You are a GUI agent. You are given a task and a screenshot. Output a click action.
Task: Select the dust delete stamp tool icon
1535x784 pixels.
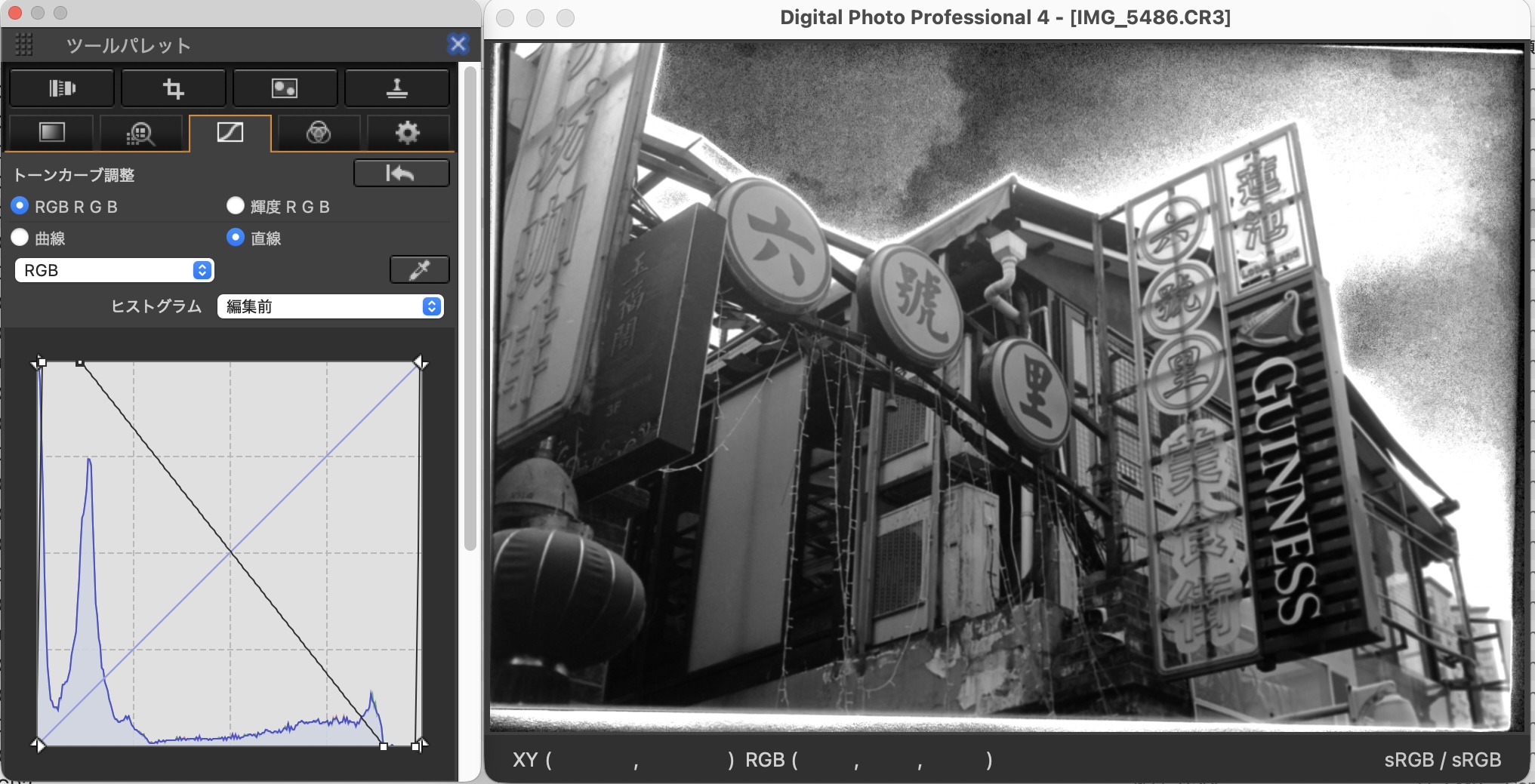pos(396,88)
